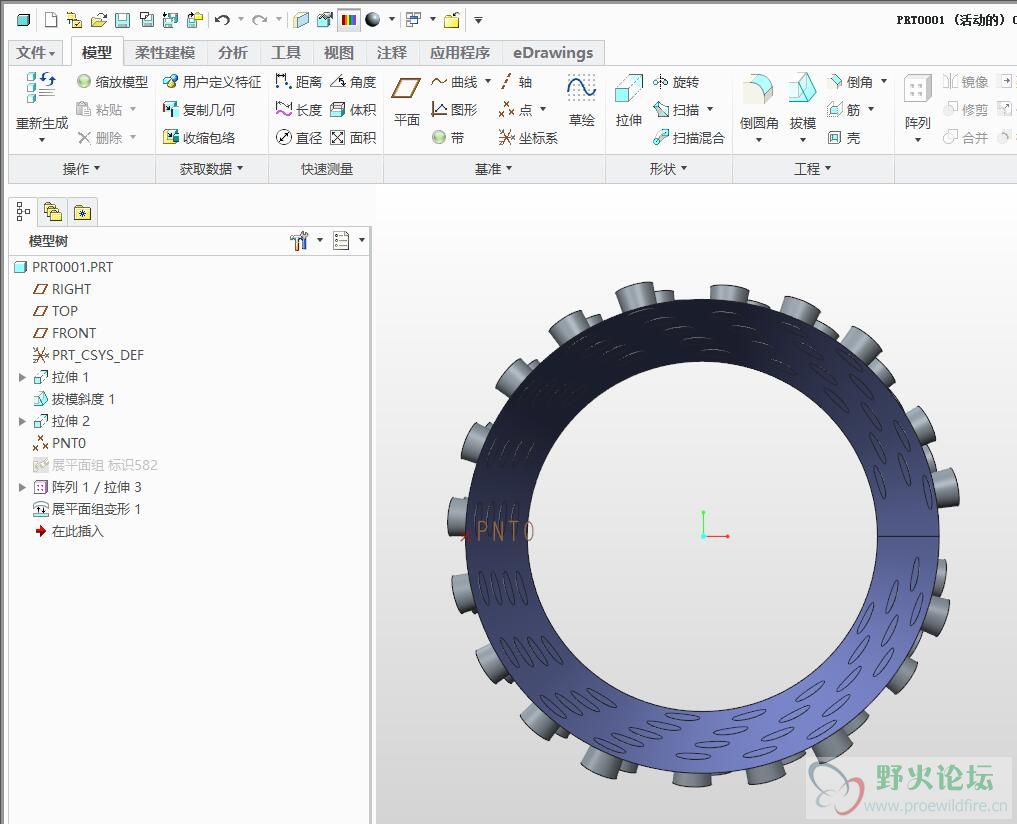This screenshot has height=824, width=1017.
Task: Switch to the 注释 annotate tab
Action: (x=392, y=53)
